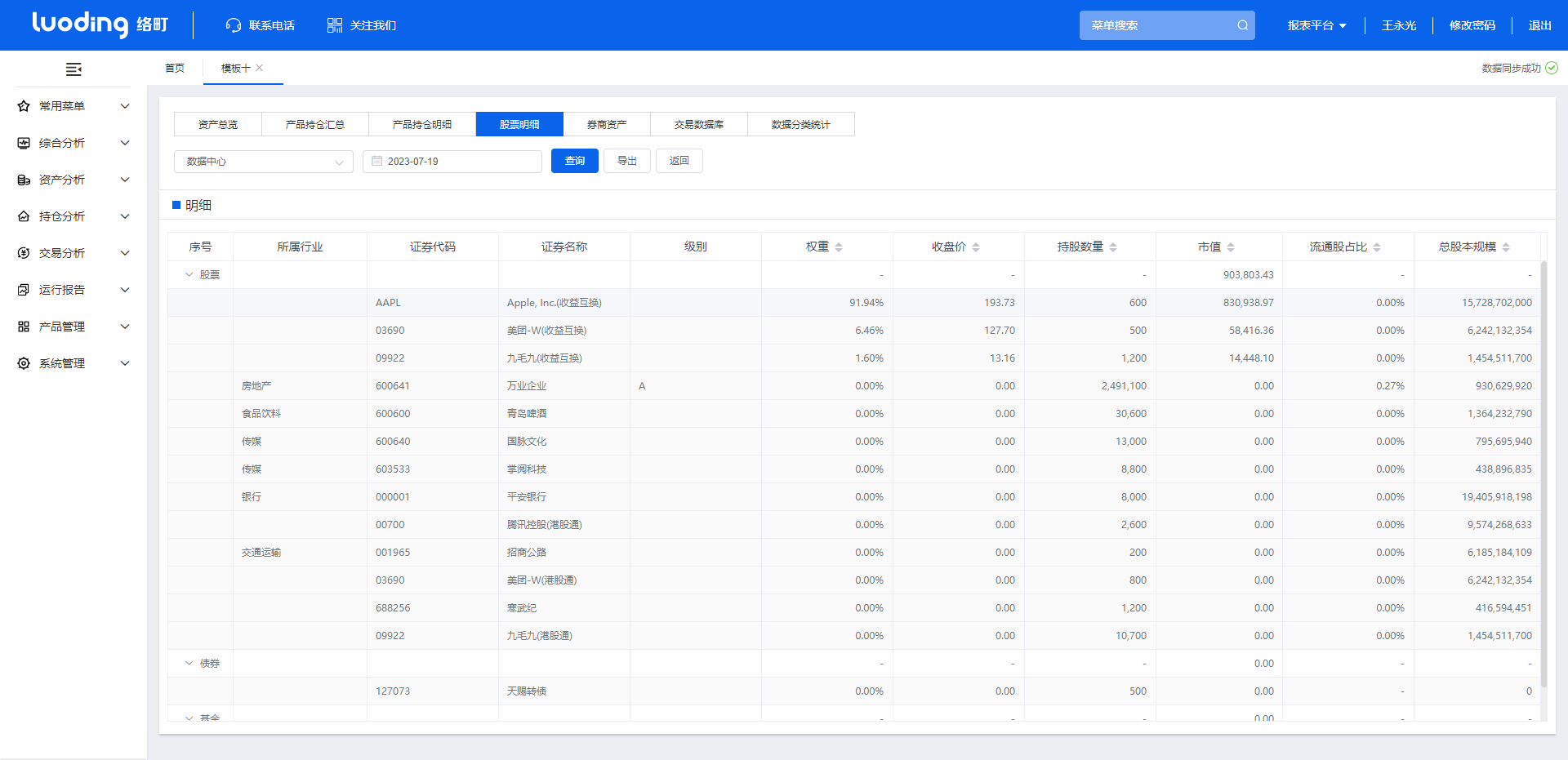Image resolution: width=1568 pixels, height=760 pixels.
Task: Collapse the 股票 group row
Action: coord(189,275)
